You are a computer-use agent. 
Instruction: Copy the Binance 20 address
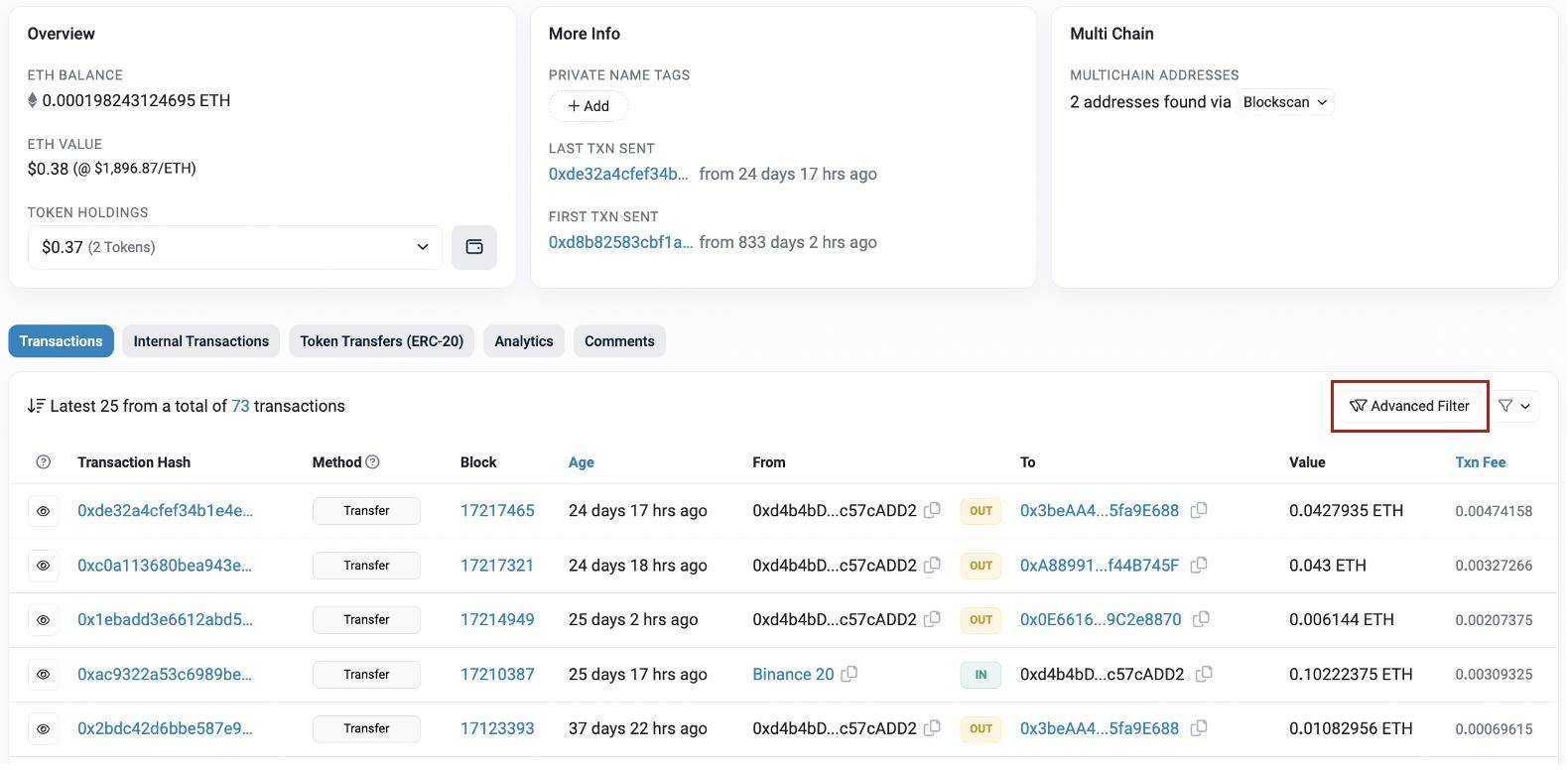click(x=849, y=674)
